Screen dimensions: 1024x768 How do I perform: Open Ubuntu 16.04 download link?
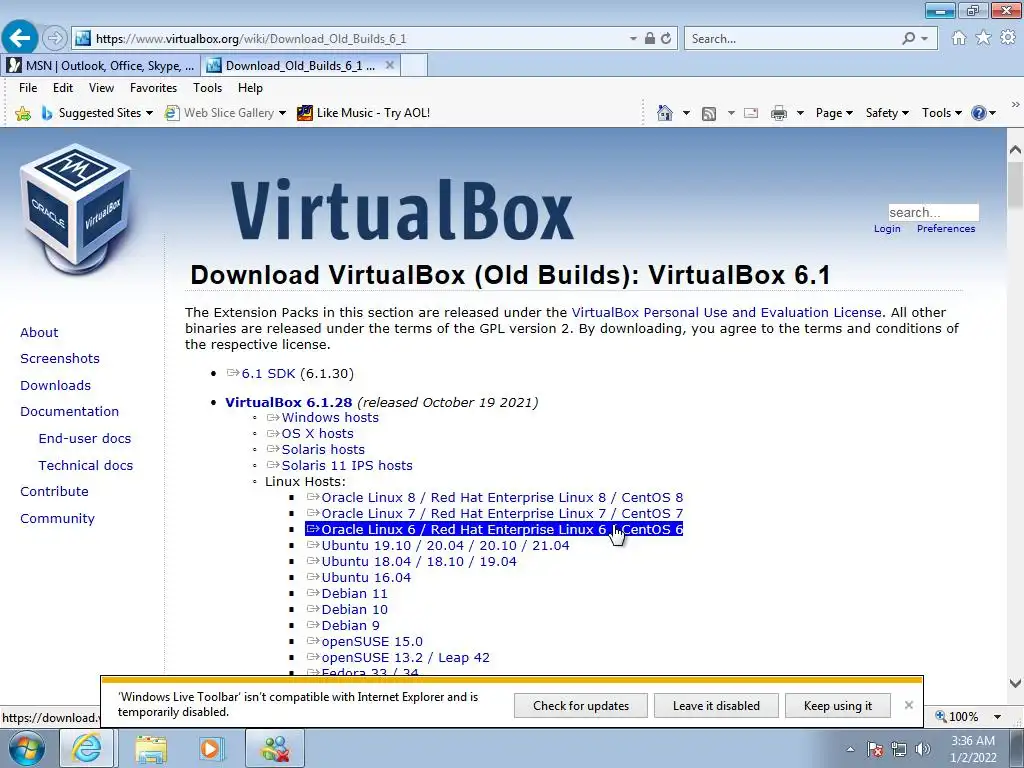click(366, 577)
